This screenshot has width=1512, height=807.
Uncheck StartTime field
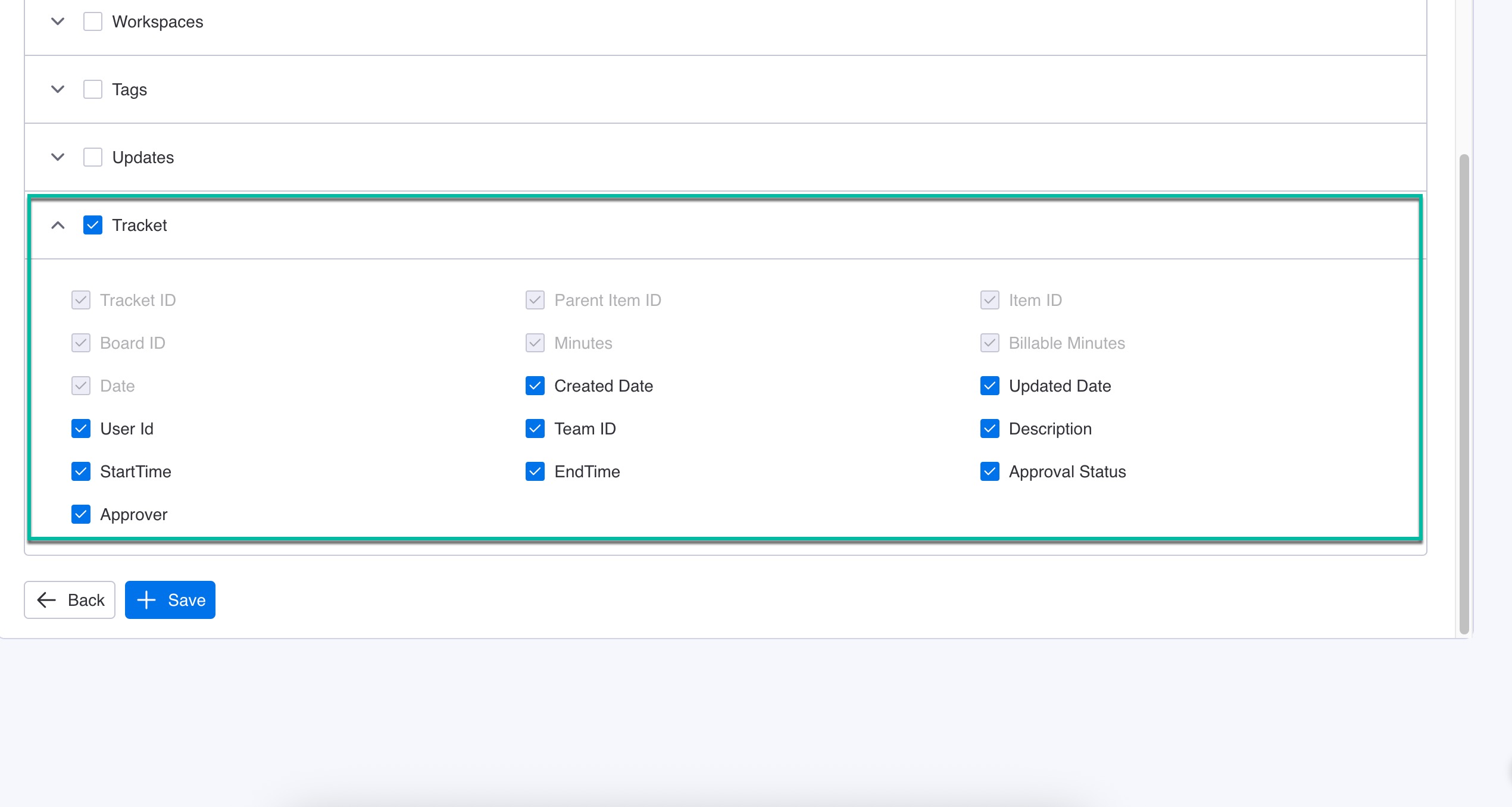[x=81, y=471]
